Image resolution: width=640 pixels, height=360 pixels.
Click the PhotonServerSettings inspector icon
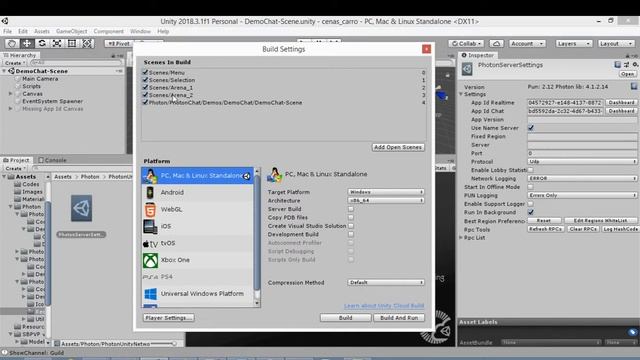[x=467, y=69]
